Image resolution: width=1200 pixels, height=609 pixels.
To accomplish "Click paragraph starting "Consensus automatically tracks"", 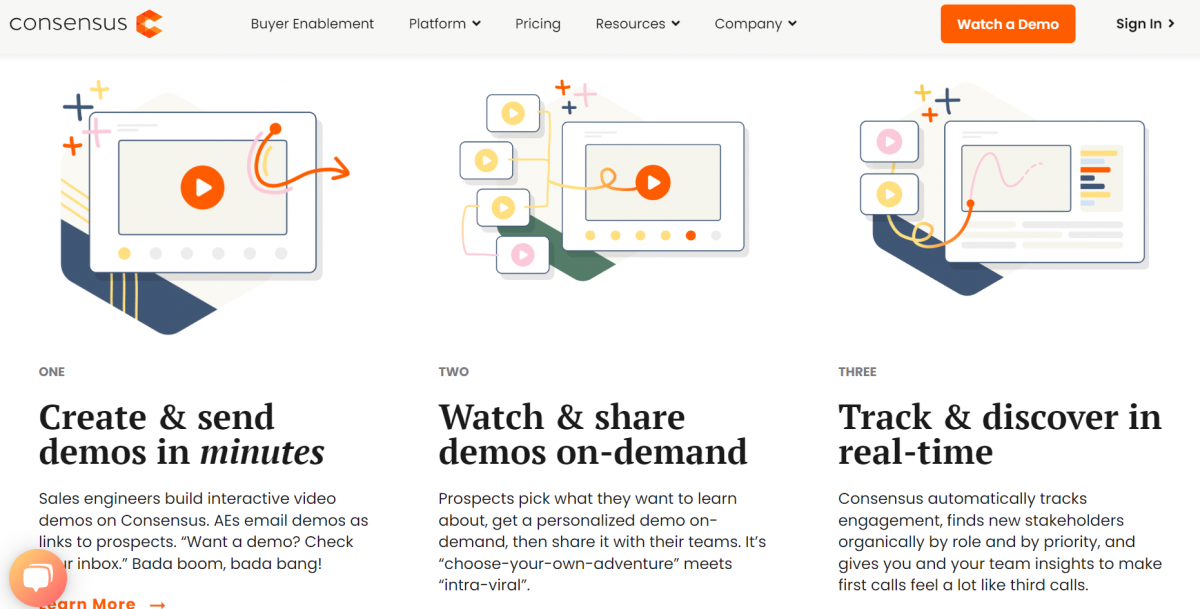I will tap(1000, 542).
